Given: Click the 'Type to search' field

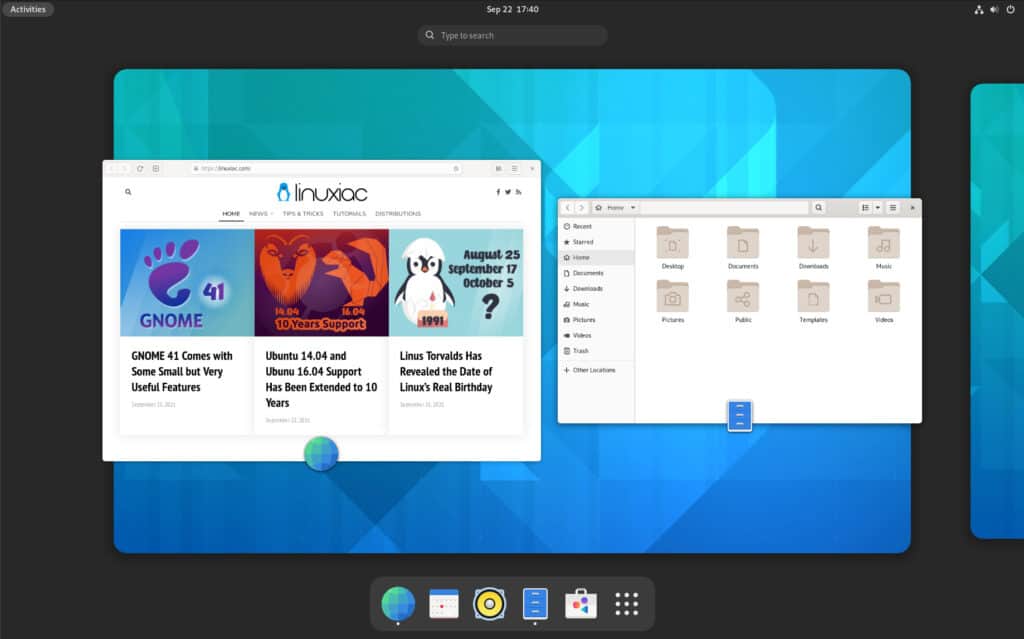Looking at the screenshot, I should [513, 35].
